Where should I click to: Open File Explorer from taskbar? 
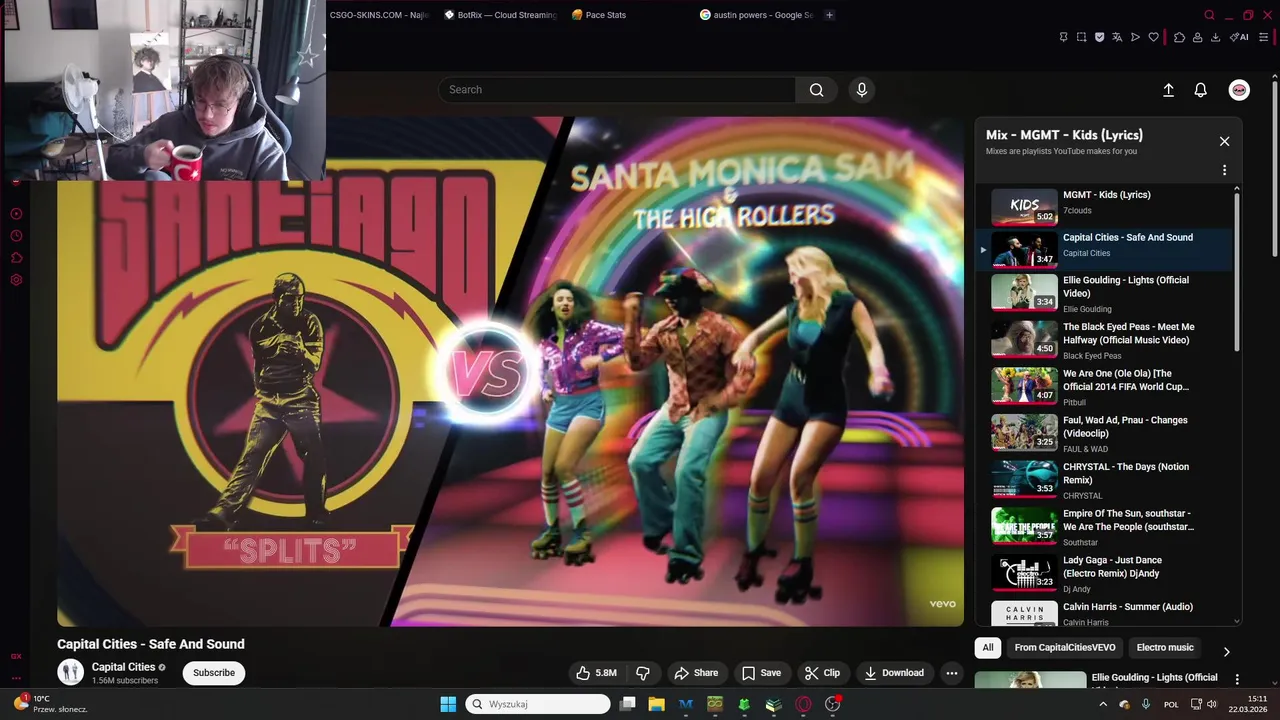(656, 704)
